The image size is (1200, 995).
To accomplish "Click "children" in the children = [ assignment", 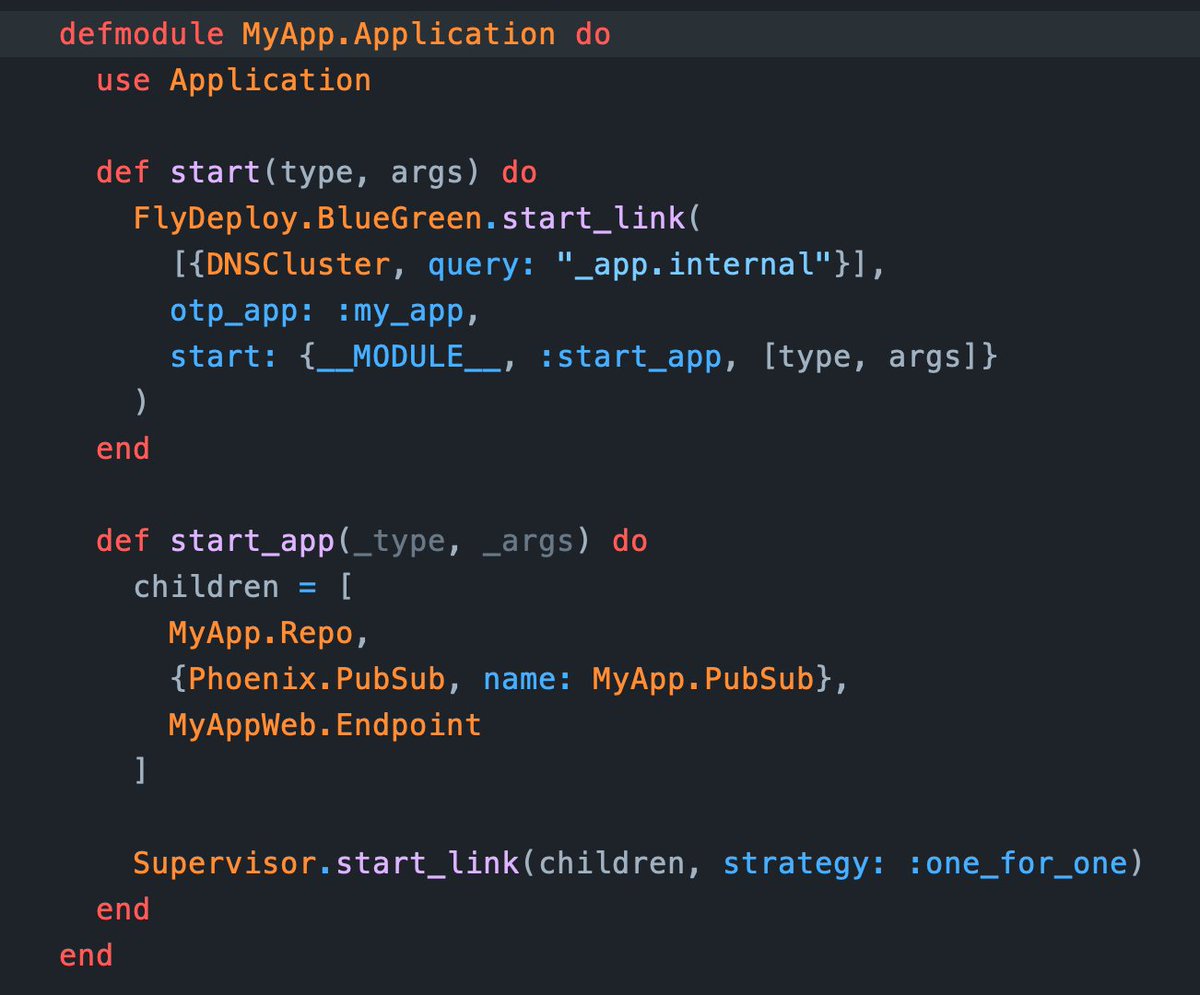I will point(206,586).
